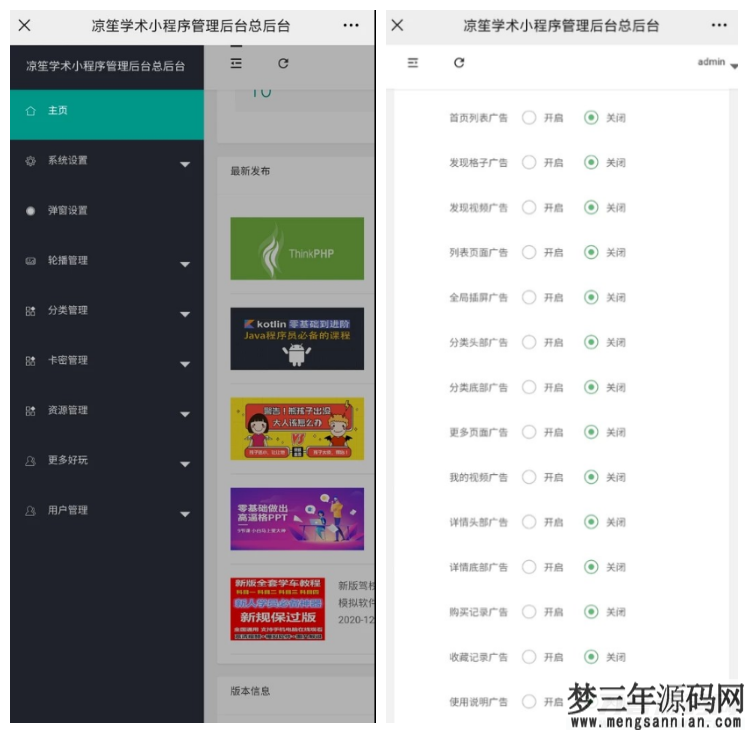This screenshot has height=733, width=748.
Task: Open the 主页 sidebar menu item
Action: pos(107,115)
